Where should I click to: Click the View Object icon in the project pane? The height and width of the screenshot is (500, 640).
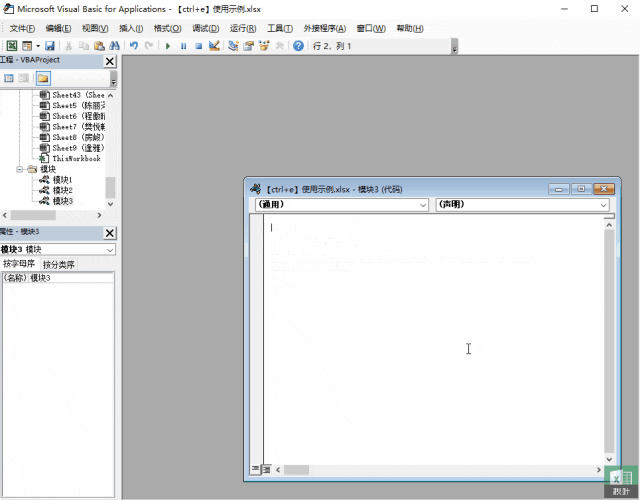pos(24,78)
